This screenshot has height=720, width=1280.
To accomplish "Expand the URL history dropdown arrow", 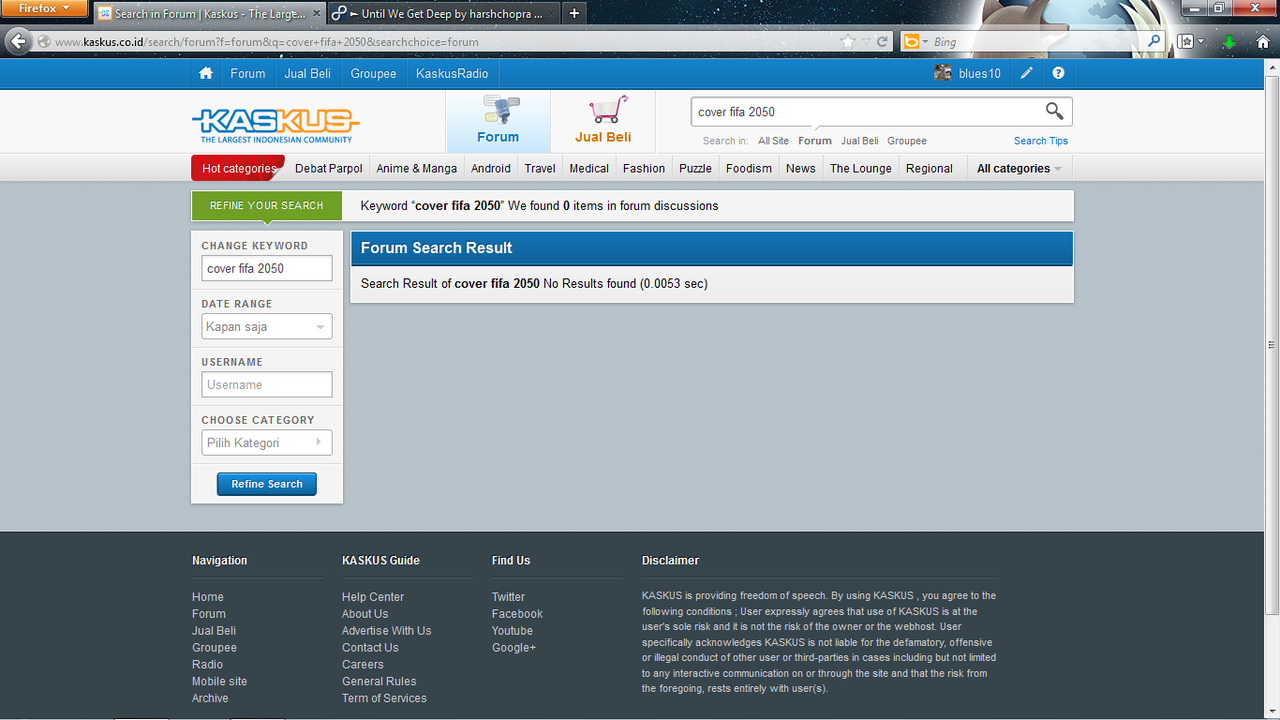I will tap(866, 42).
